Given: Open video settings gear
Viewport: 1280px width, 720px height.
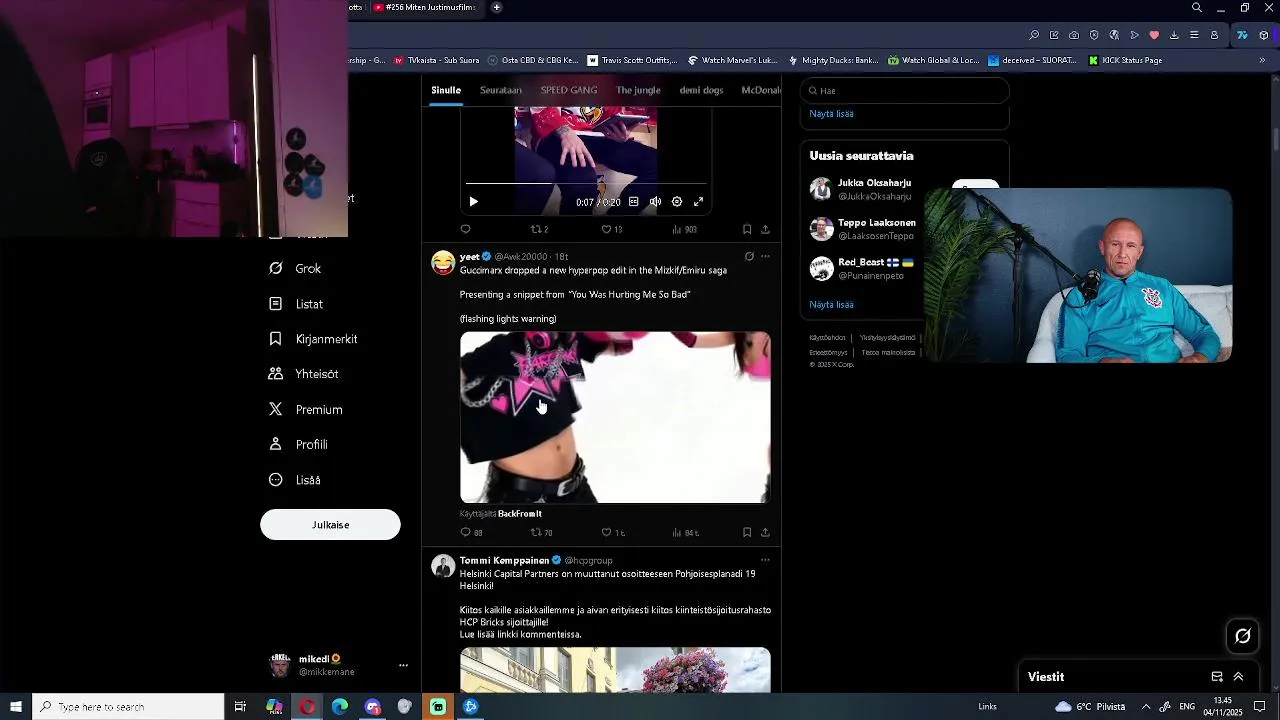Looking at the screenshot, I should [677, 202].
